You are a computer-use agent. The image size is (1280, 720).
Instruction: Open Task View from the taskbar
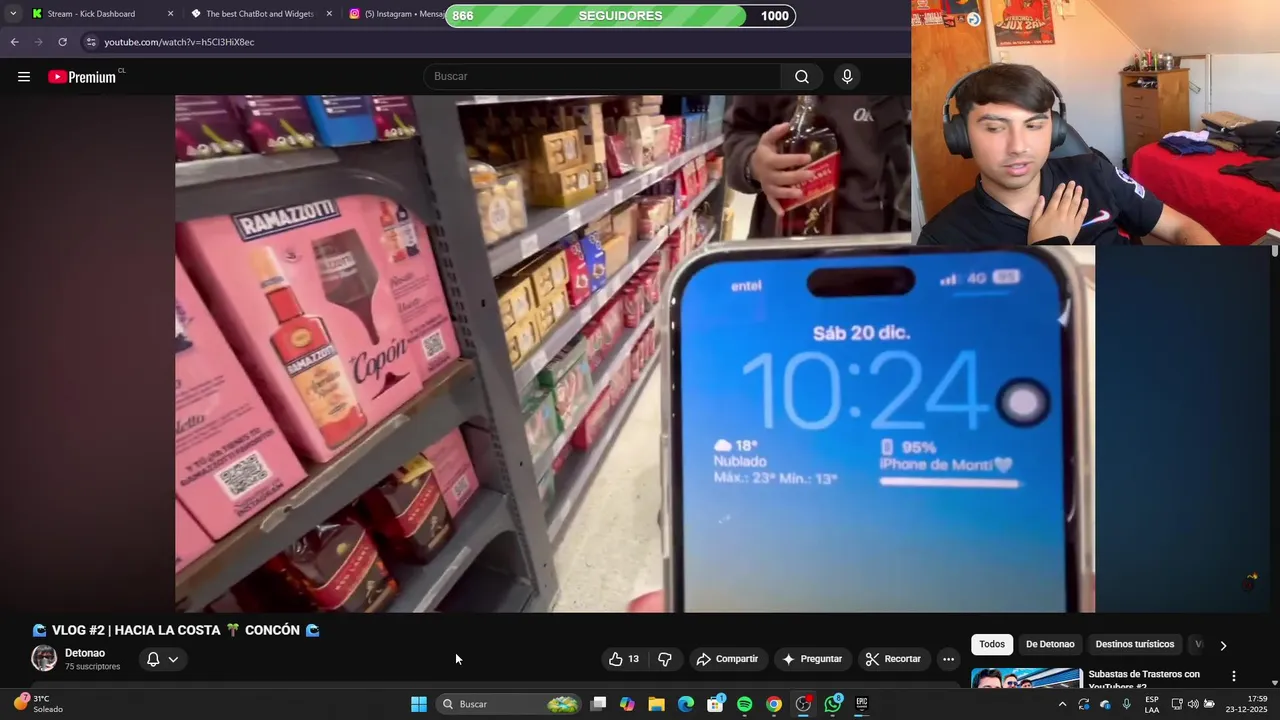tap(598, 704)
